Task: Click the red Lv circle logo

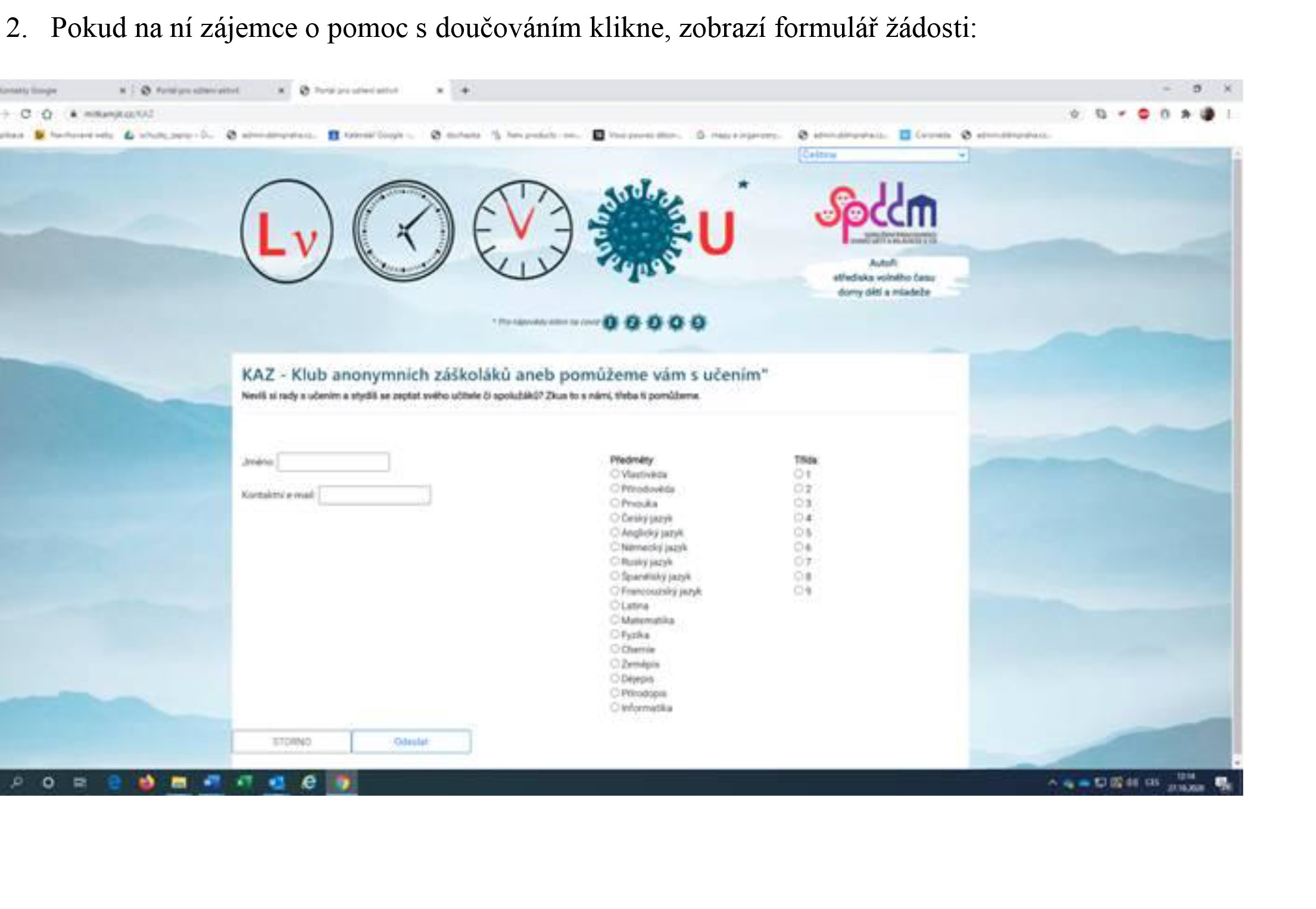Action: [287, 231]
